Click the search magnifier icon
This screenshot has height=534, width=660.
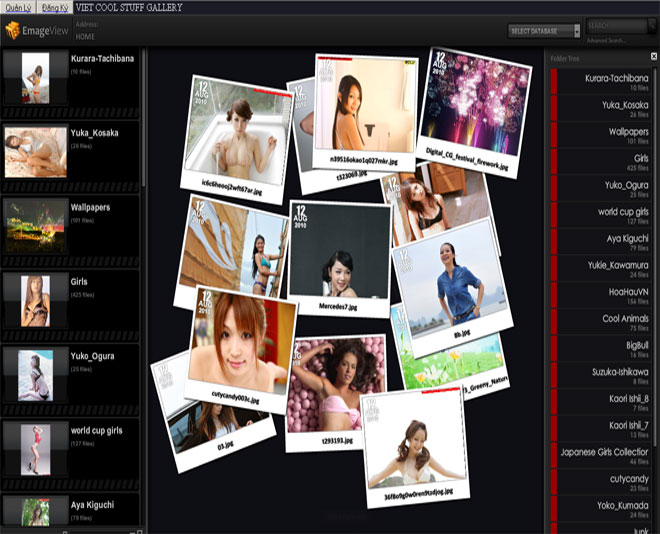[652, 26]
